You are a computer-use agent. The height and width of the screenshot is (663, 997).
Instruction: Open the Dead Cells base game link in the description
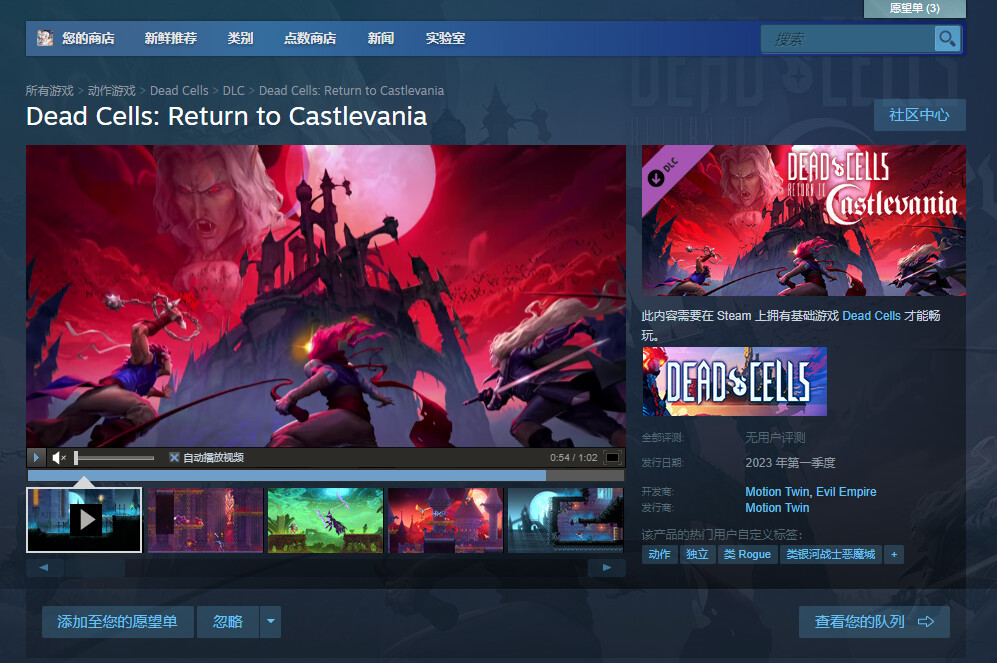[871, 315]
